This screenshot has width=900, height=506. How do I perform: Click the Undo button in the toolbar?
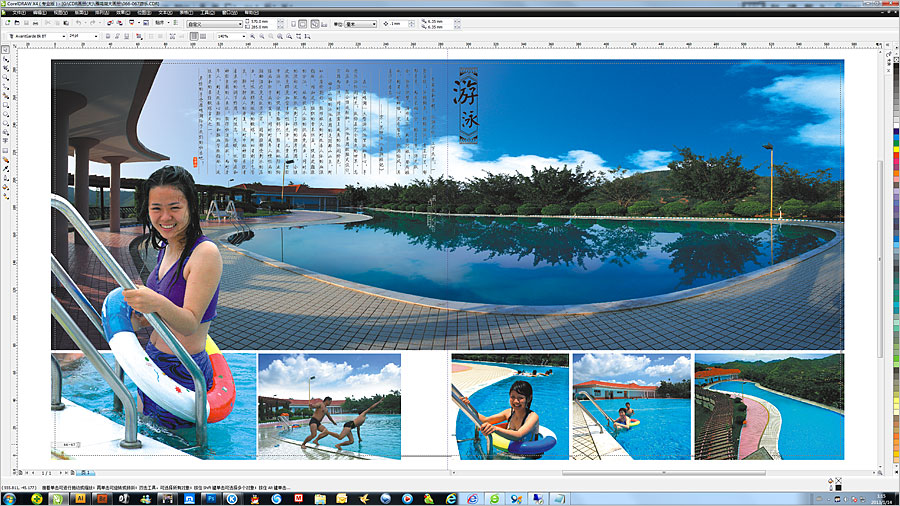click(78, 23)
